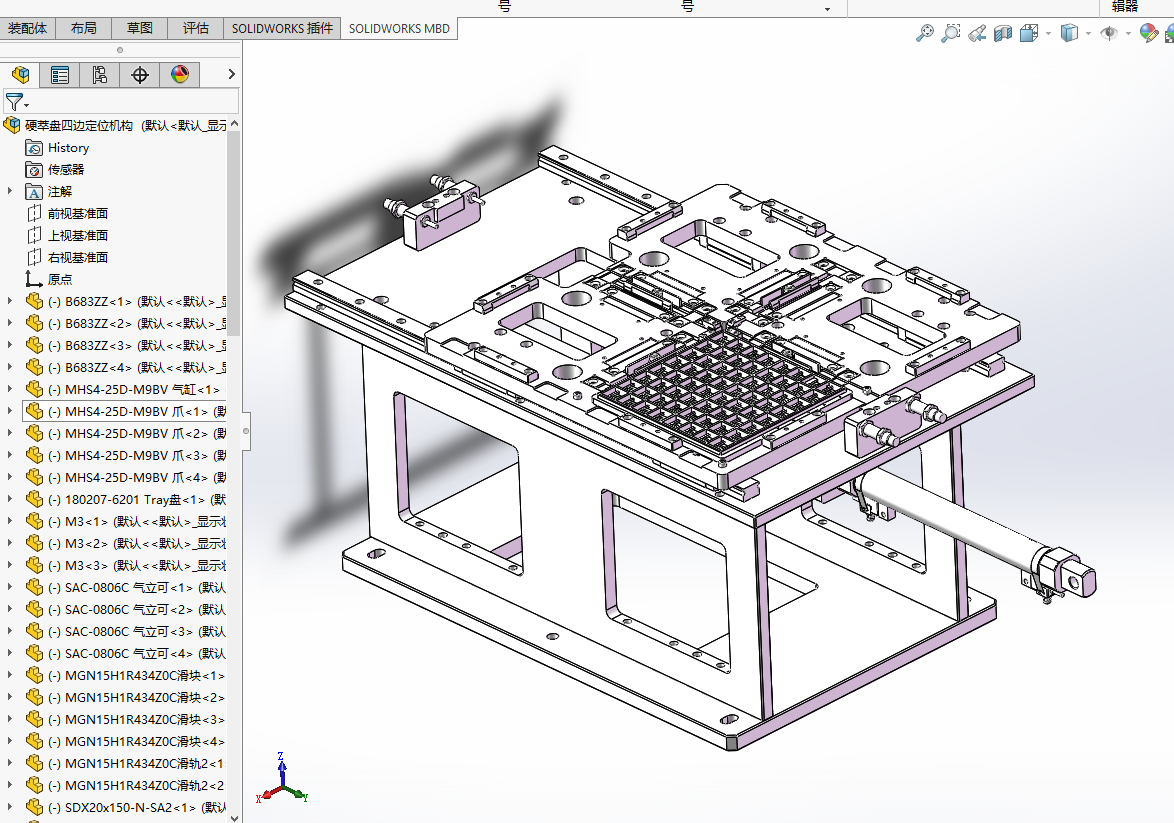Click the Zoom to Fit magnifier icon
The height and width of the screenshot is (823, 1174).
(x=925, y=33)
